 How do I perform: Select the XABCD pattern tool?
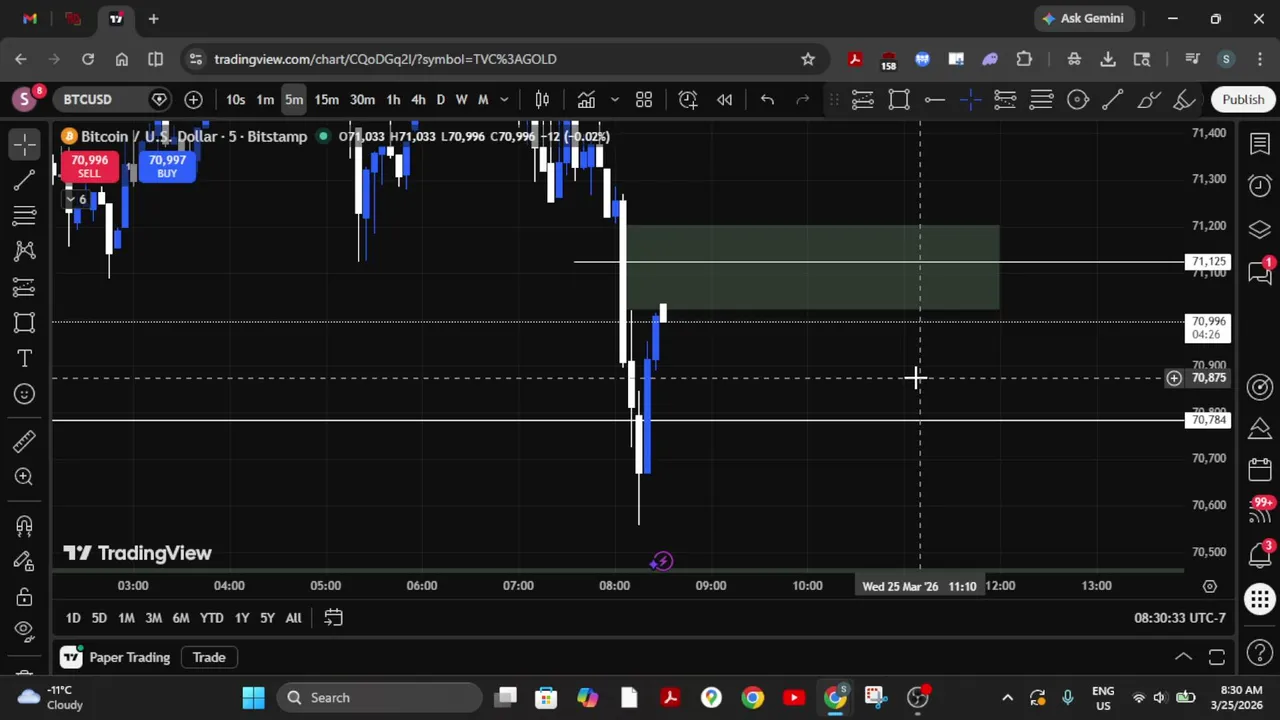pyautogui.click(x=25, y=251)
